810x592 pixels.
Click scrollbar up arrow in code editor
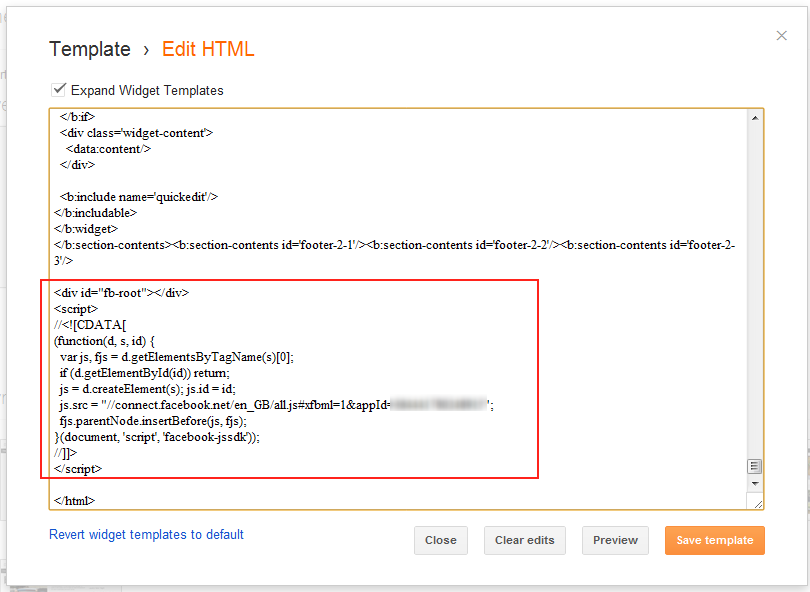[x=755, y=118]
